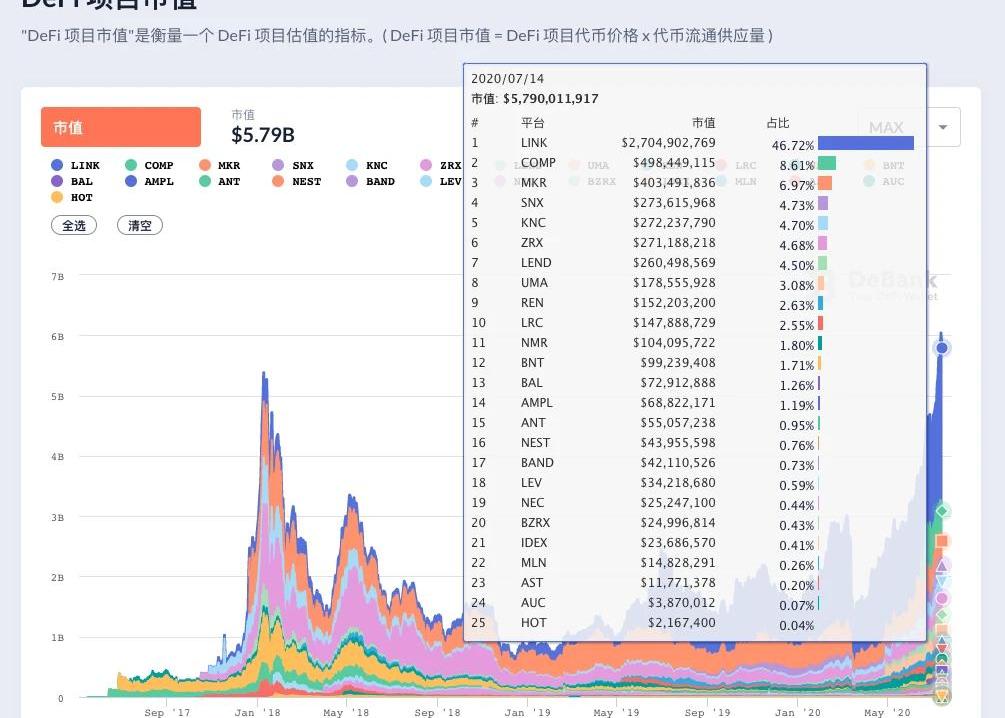Click the ANT green legend marker

205,182
